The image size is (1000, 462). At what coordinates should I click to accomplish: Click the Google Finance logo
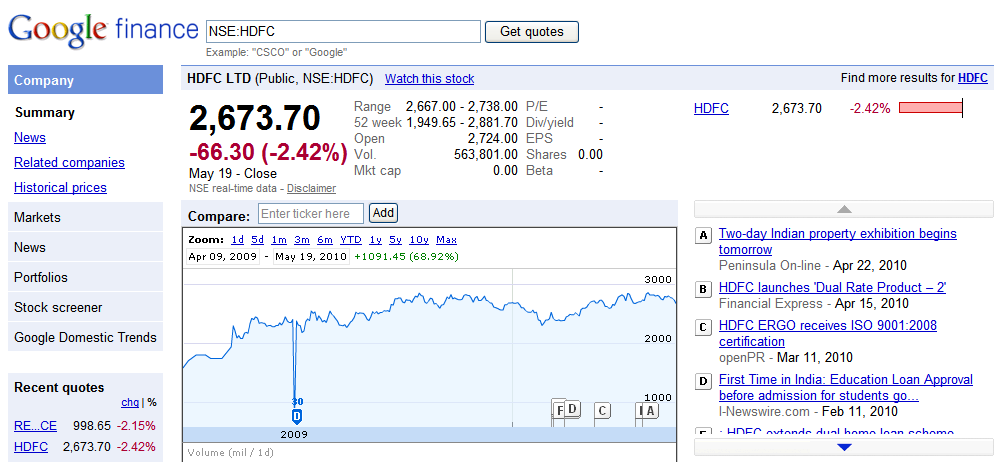tap(103, 31)
